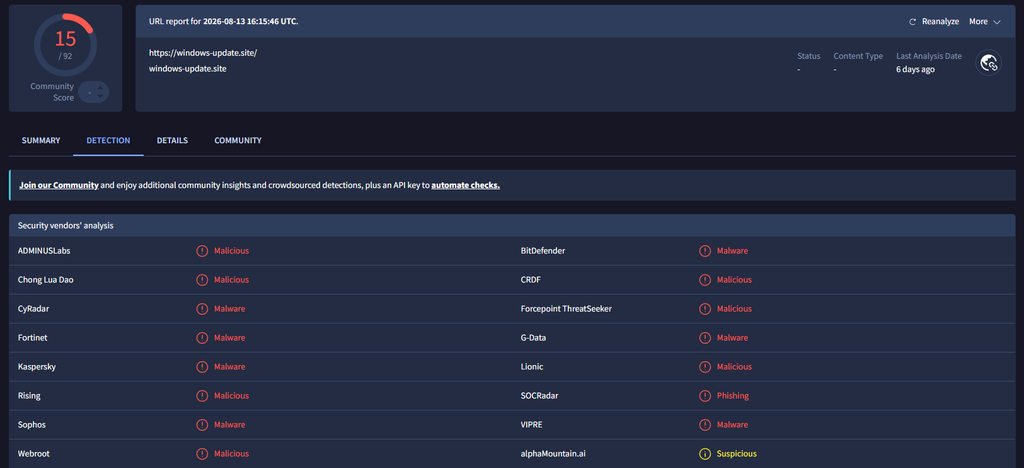Click the windows-update.site domain text
Image resolution: width=1024 pixels, height=468 pixels.
(187, 69)
